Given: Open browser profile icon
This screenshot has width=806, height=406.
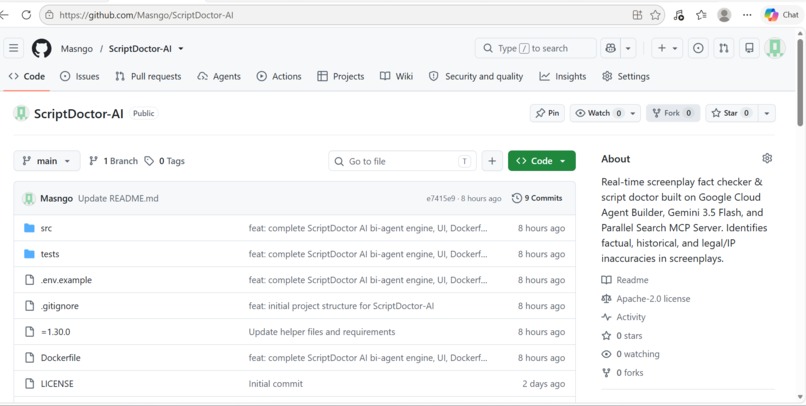Looking at the screenshot, I should coord(724,15).
